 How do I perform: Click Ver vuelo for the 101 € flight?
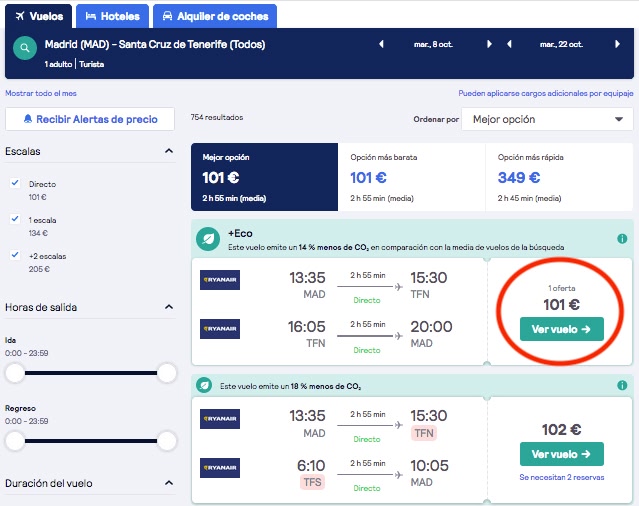[x=562, y=329]
